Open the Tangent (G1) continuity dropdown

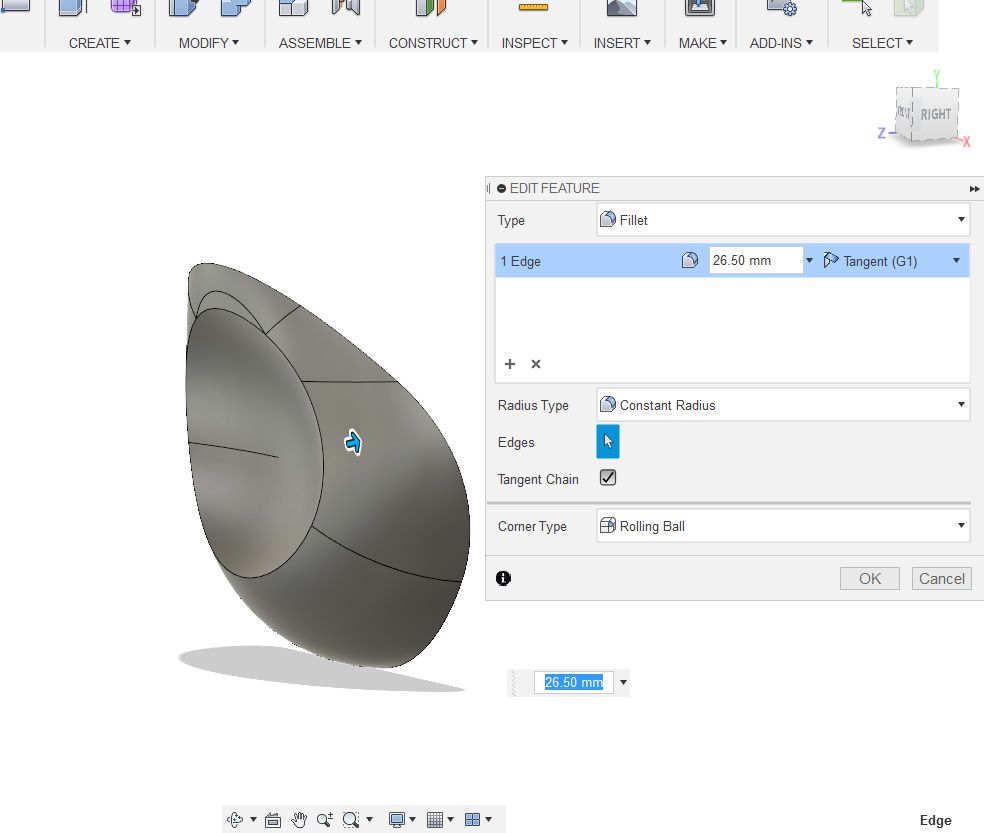[x=891, y=261]
